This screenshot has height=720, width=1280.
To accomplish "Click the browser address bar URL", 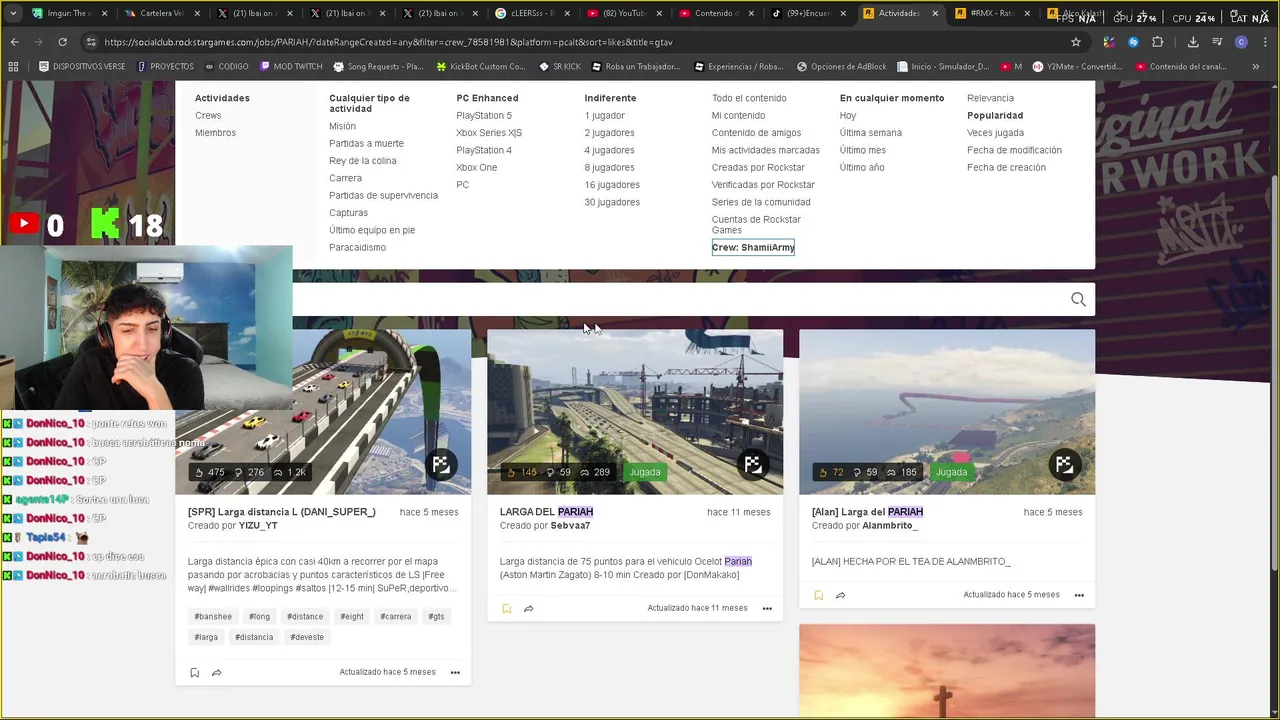I will [x=388, y=42].
